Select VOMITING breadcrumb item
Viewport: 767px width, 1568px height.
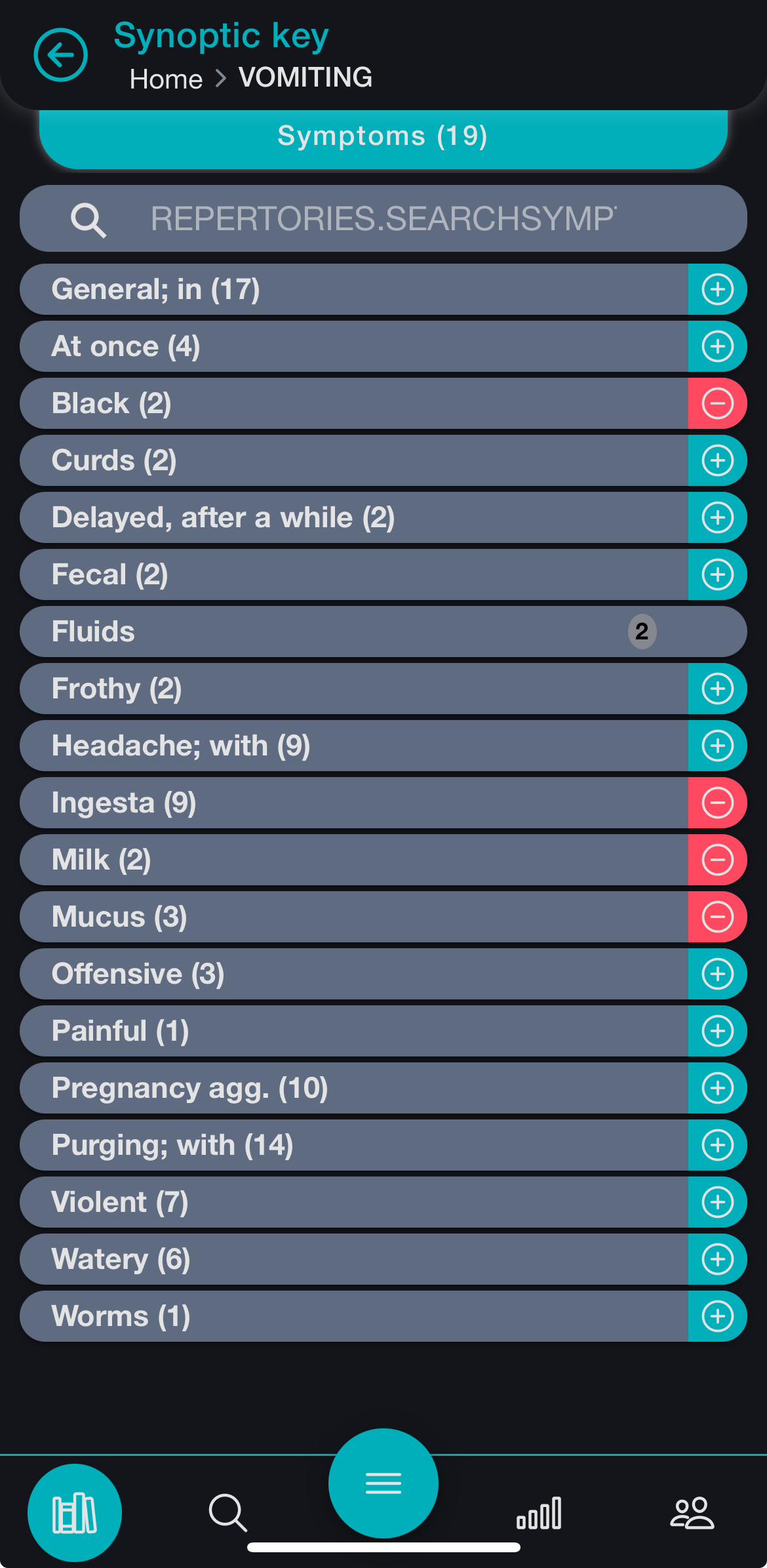pos(305,77)
